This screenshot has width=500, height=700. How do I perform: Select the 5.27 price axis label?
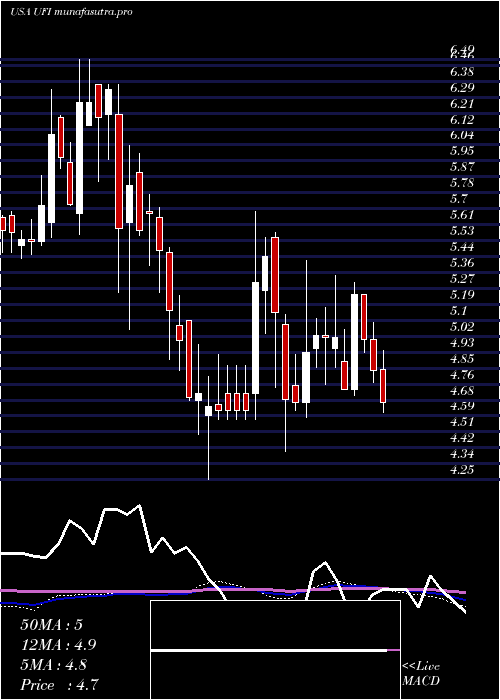tap(462, 279)
